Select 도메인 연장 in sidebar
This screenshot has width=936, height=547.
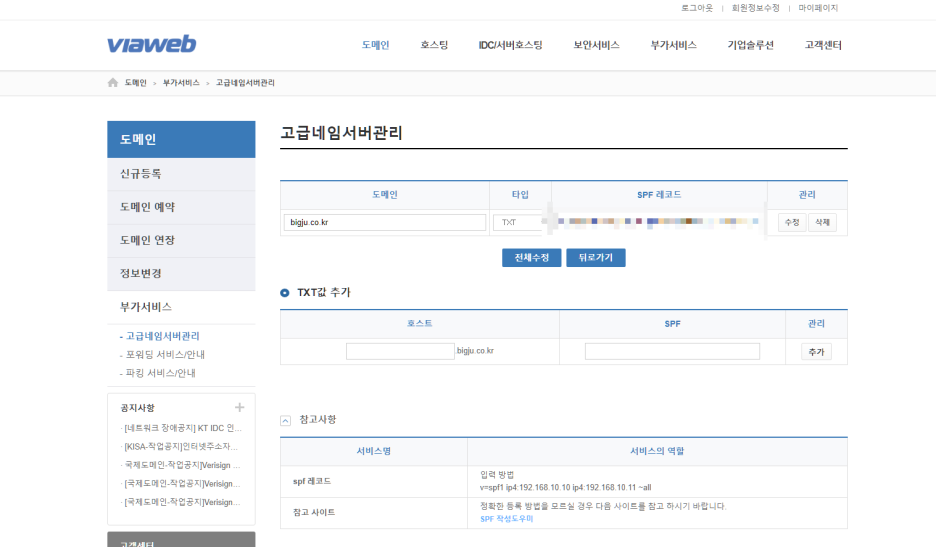pos(181,241)
